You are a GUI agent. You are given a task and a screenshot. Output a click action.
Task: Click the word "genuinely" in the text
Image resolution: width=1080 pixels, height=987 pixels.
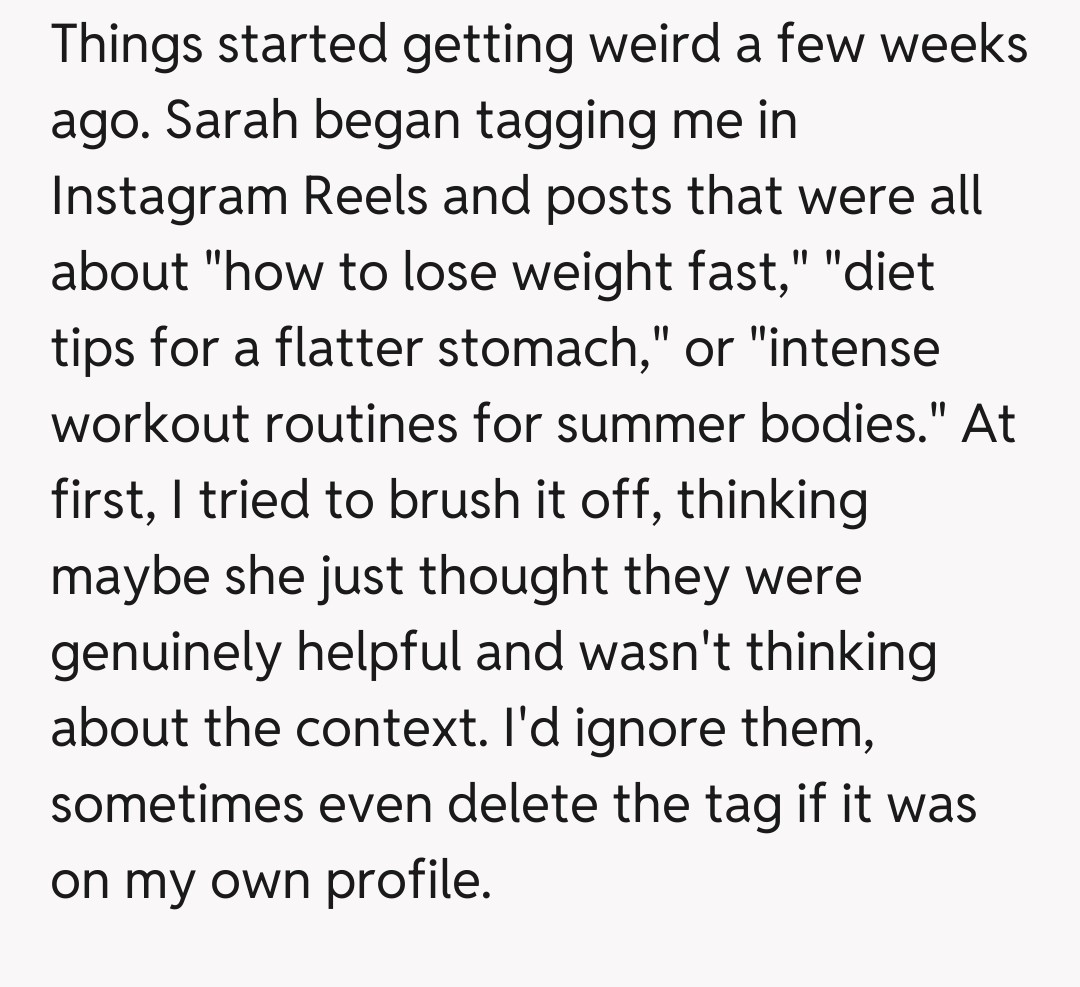coord(160,654)
